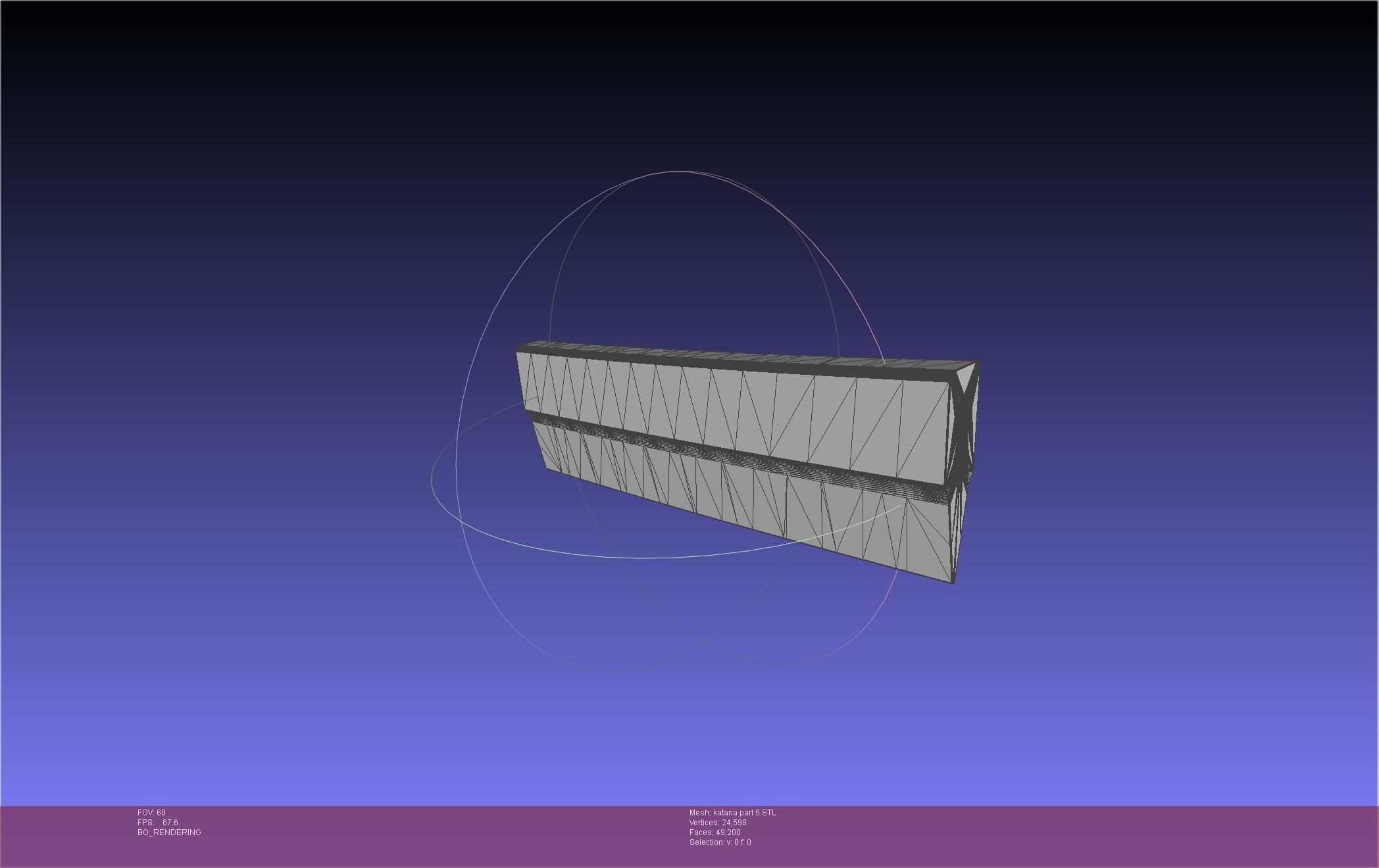The image size is (1379, 868).
Task: Click the Vertices: 24,598 count
Action: (x=718, y=823)
